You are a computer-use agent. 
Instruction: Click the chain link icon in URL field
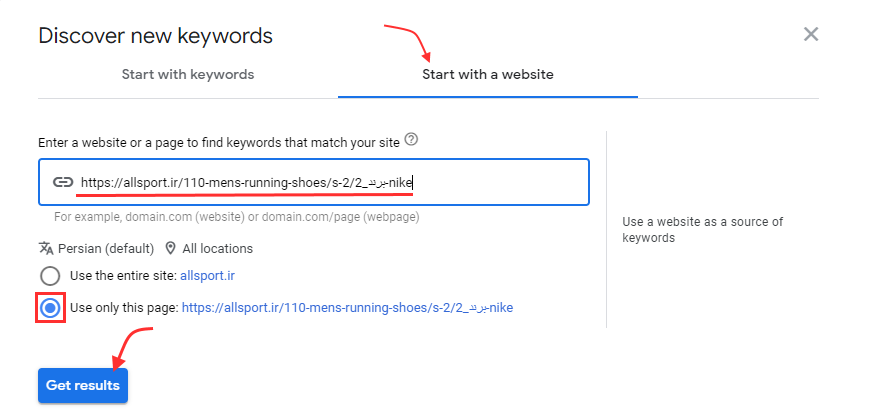(63, 182)
